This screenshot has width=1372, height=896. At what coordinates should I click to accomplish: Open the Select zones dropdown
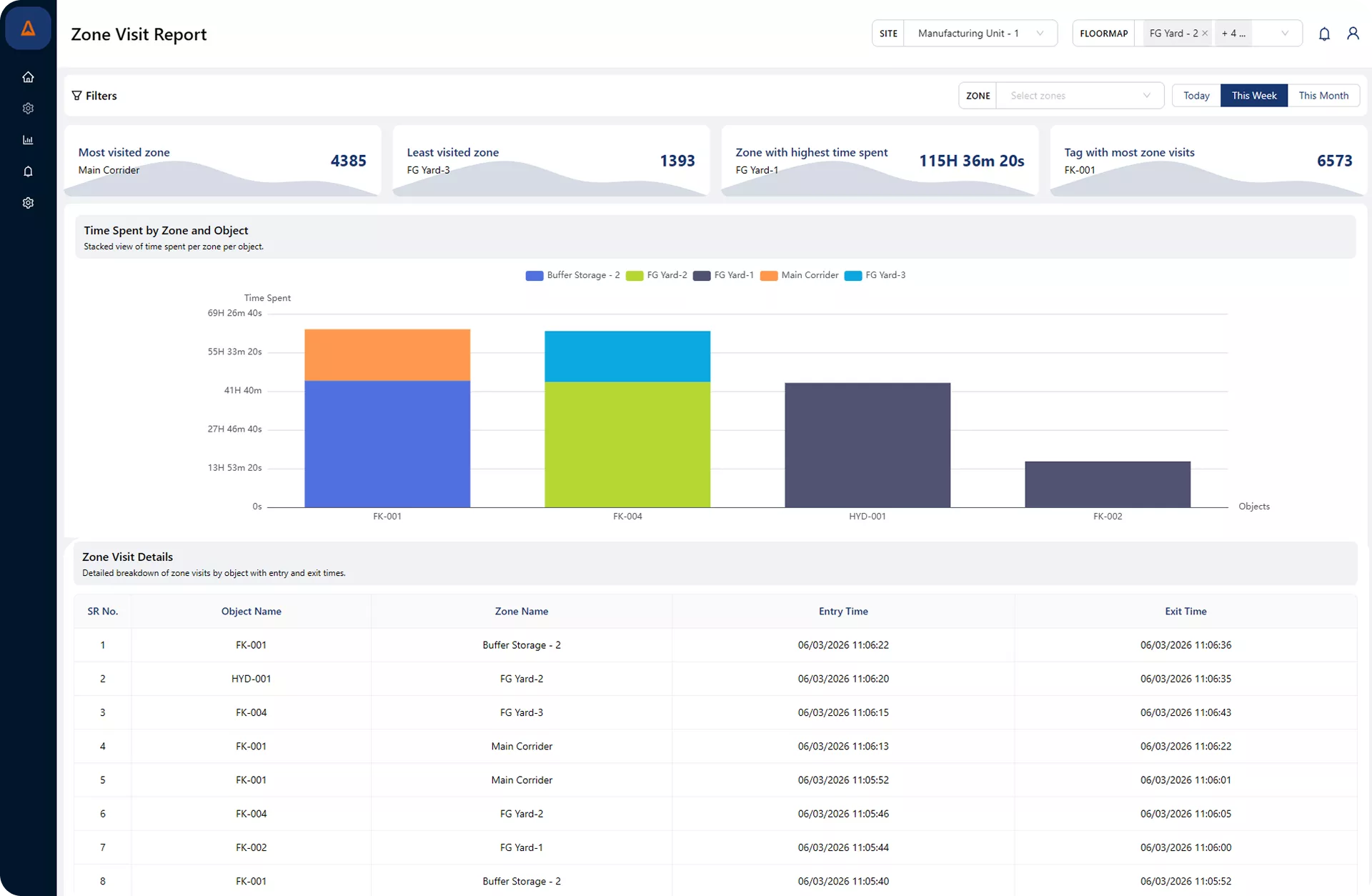[1079, 96]
